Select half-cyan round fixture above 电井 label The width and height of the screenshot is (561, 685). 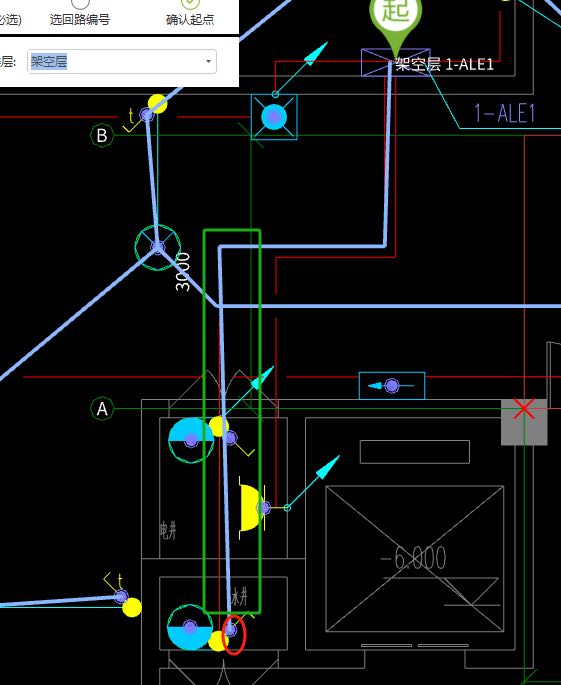click(x=191, y=440)
